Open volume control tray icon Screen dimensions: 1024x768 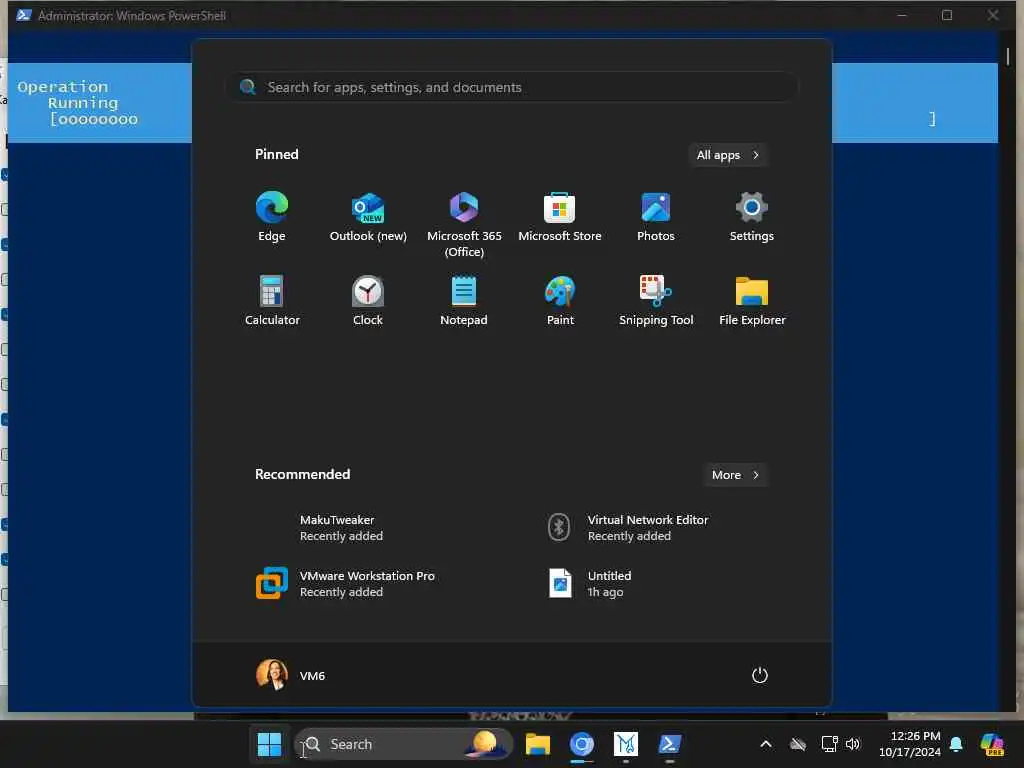tap(853, 744)
